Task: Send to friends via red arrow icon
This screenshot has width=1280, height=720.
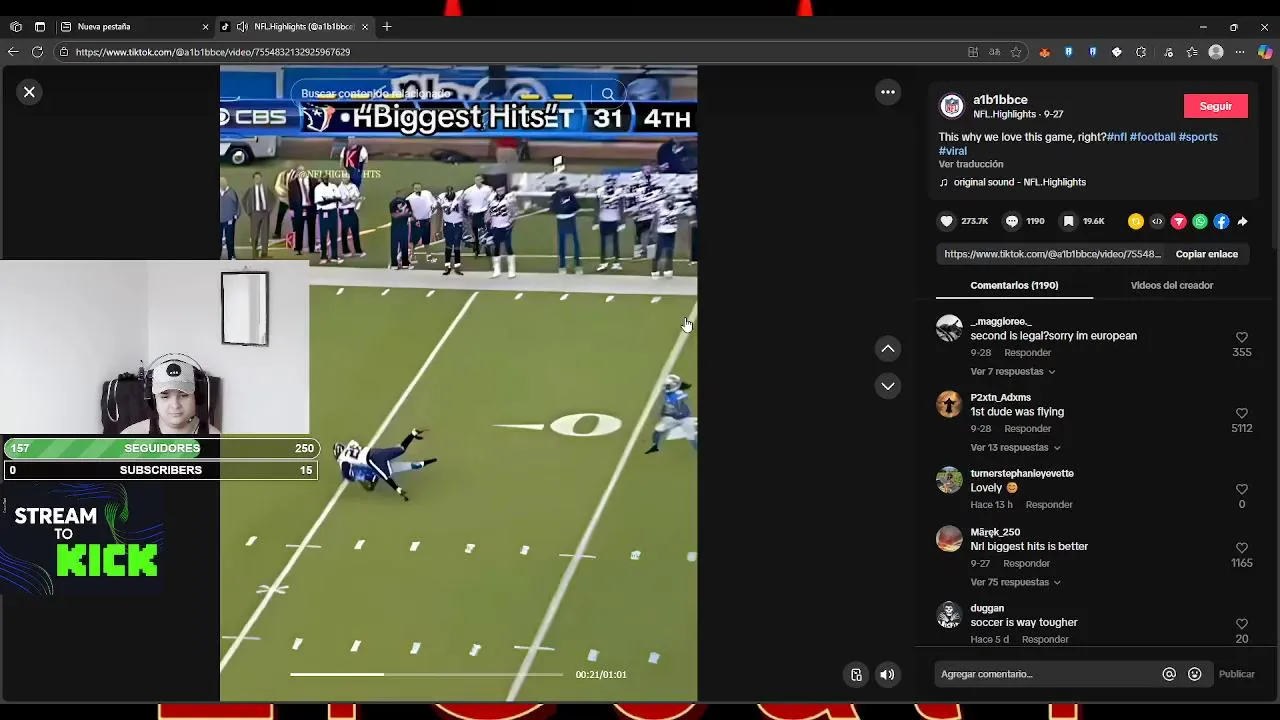Action: [1178, 222]
